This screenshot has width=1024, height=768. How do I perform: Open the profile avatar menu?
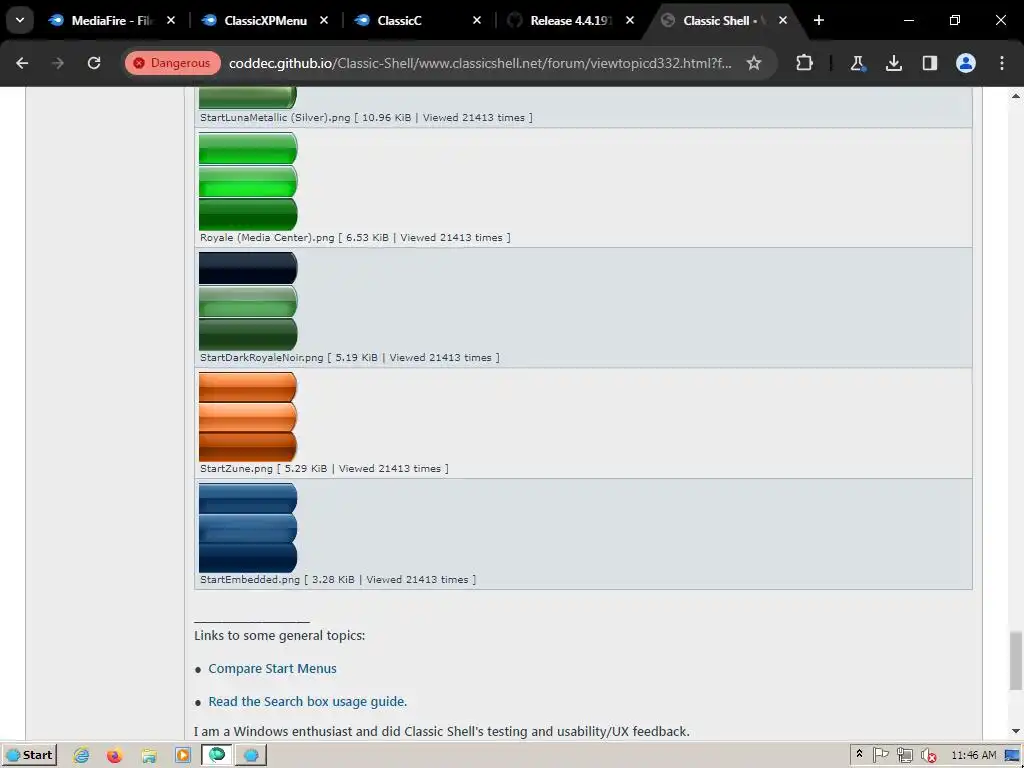(966, 63)
